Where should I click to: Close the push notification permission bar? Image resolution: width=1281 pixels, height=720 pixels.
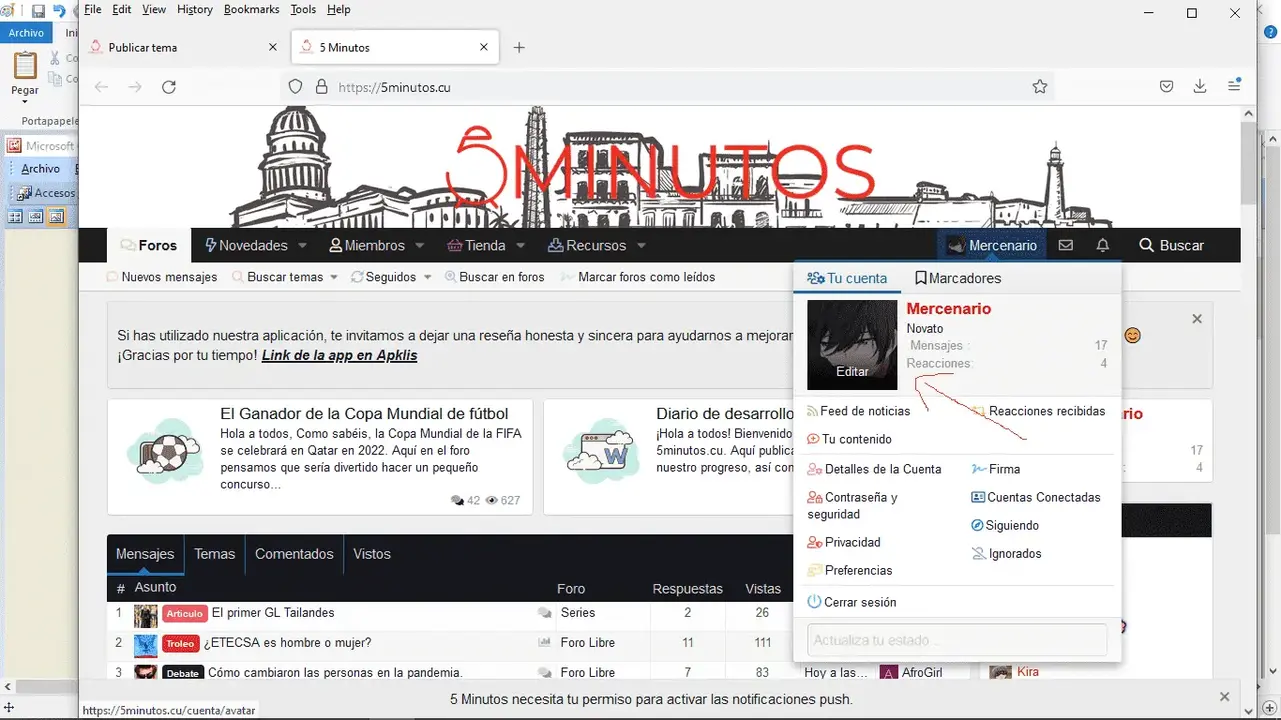tap(1225, 697)
